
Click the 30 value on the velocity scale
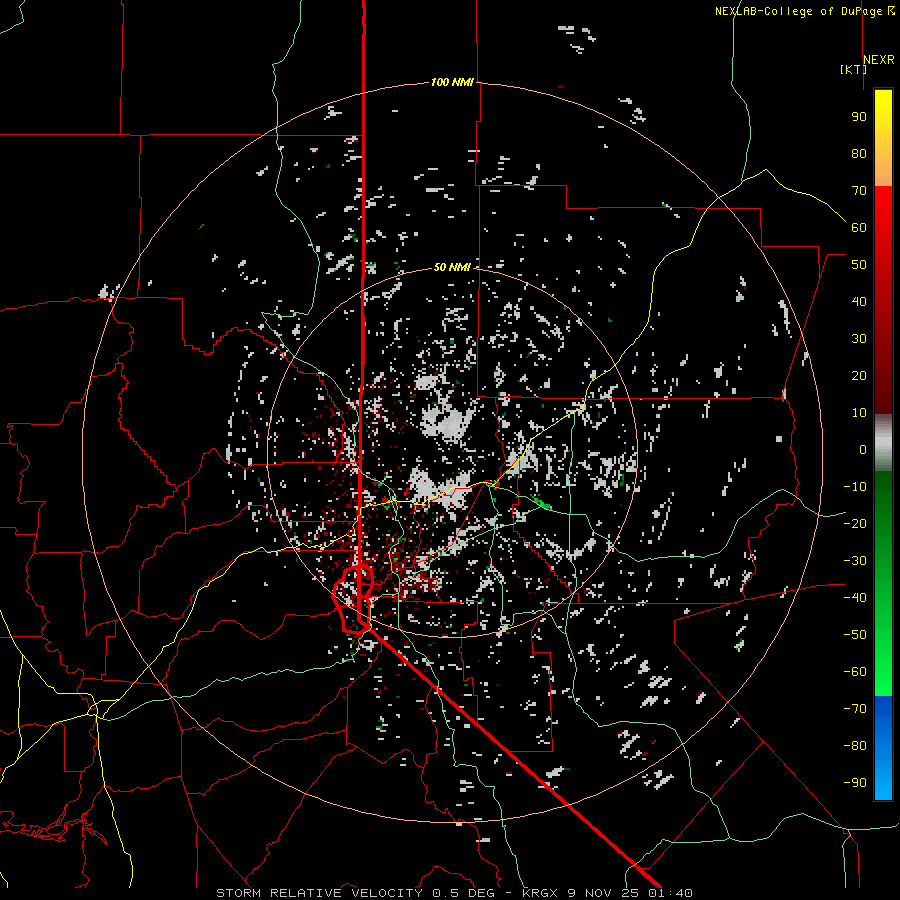[859, 339]
